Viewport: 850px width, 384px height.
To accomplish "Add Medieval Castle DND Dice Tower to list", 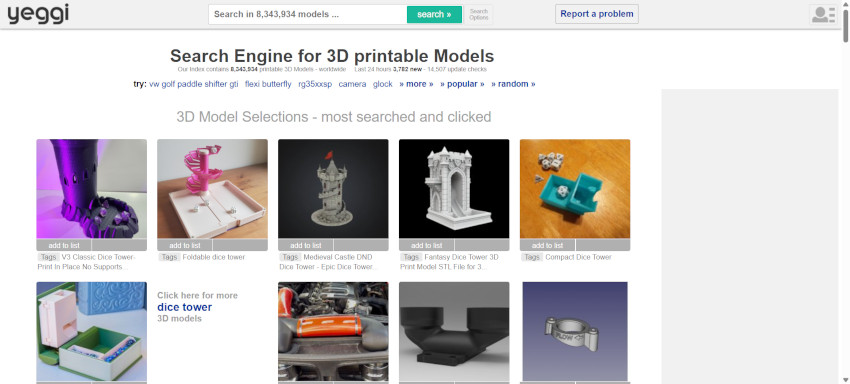I will coord(306,245).
